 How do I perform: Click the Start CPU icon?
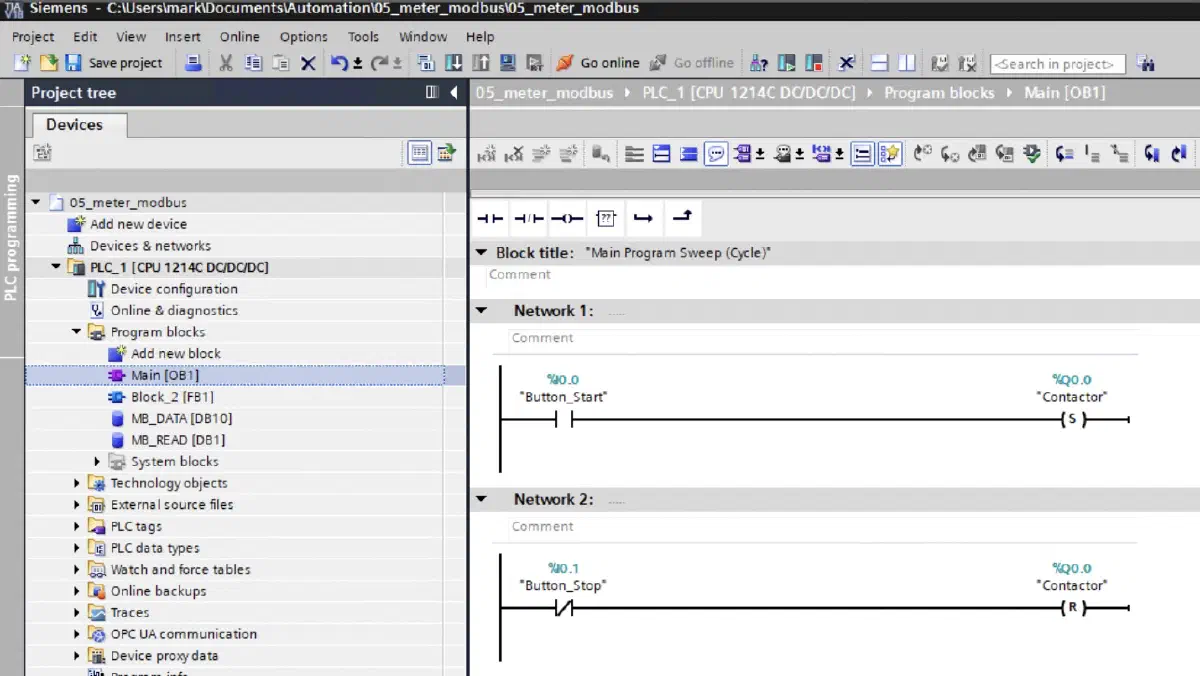tap(788, 63)
